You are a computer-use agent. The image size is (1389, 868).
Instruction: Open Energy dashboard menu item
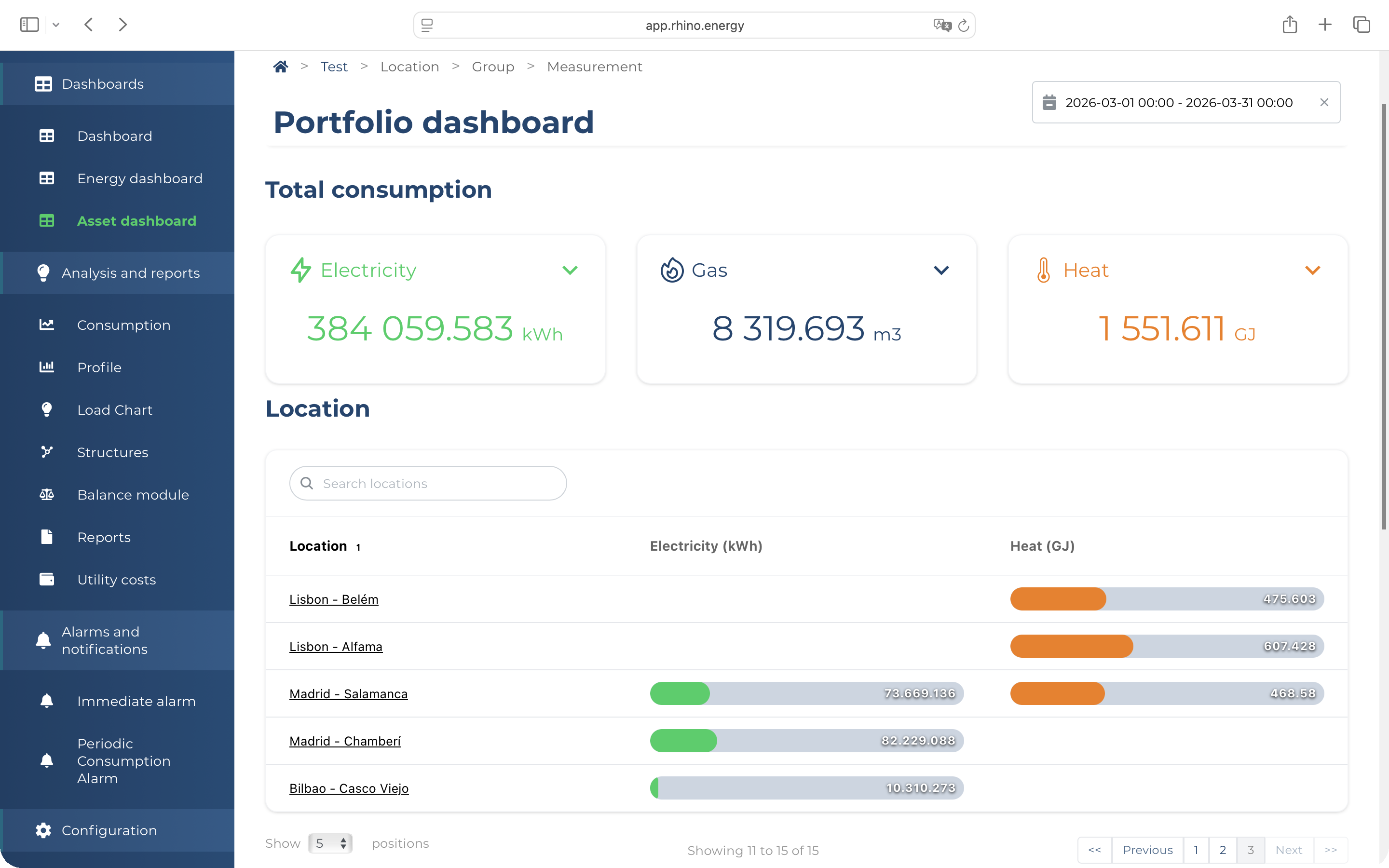click(x=139, y=178)
